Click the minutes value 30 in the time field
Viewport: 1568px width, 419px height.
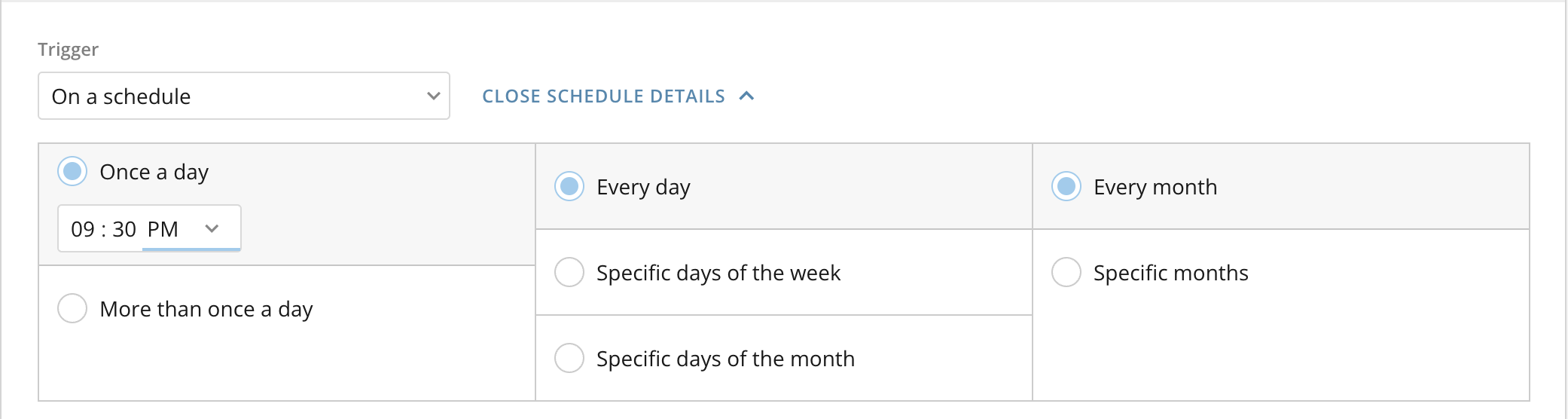click(x=124, y=229)
